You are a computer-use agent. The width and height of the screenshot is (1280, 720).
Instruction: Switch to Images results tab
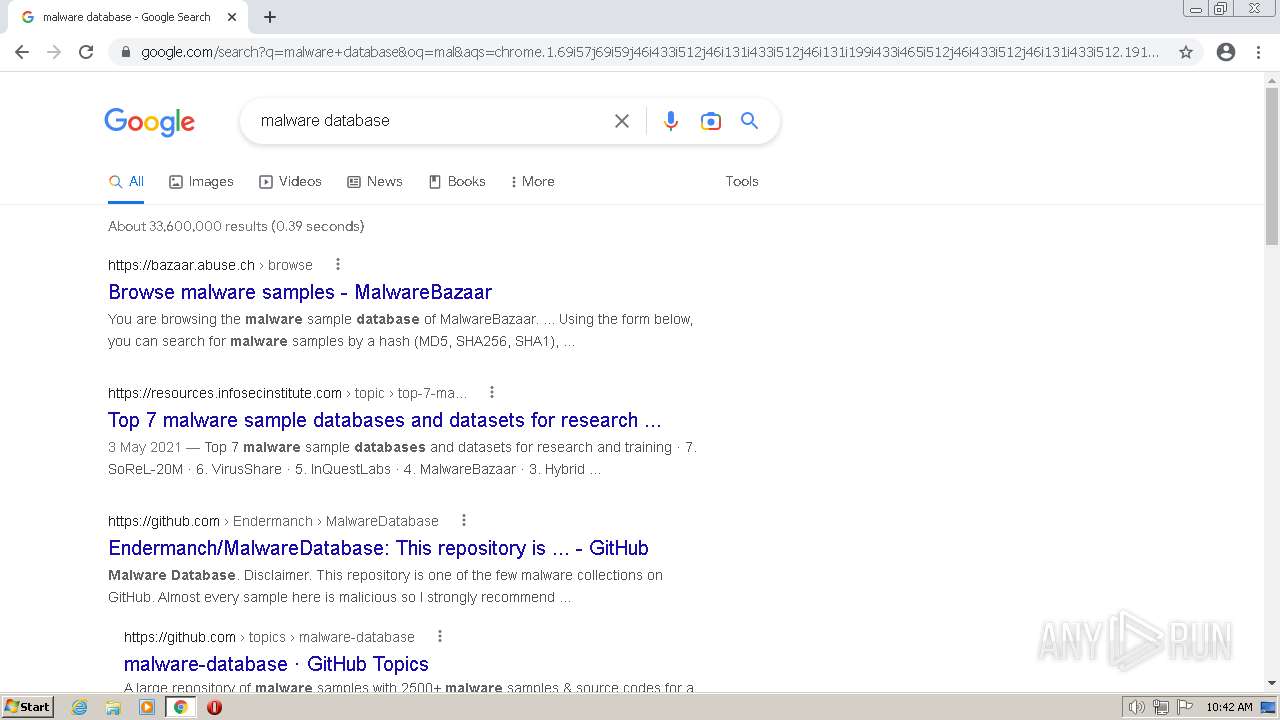point(201,181)
